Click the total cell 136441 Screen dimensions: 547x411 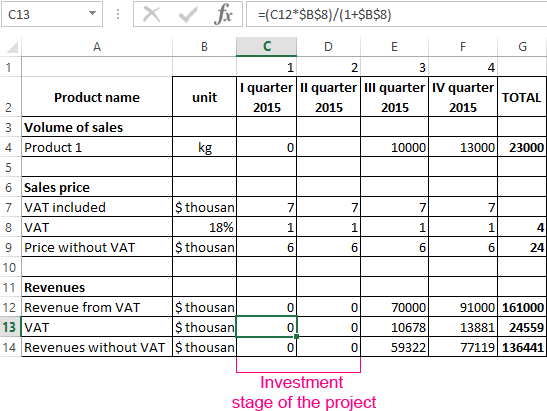[522, 347]
